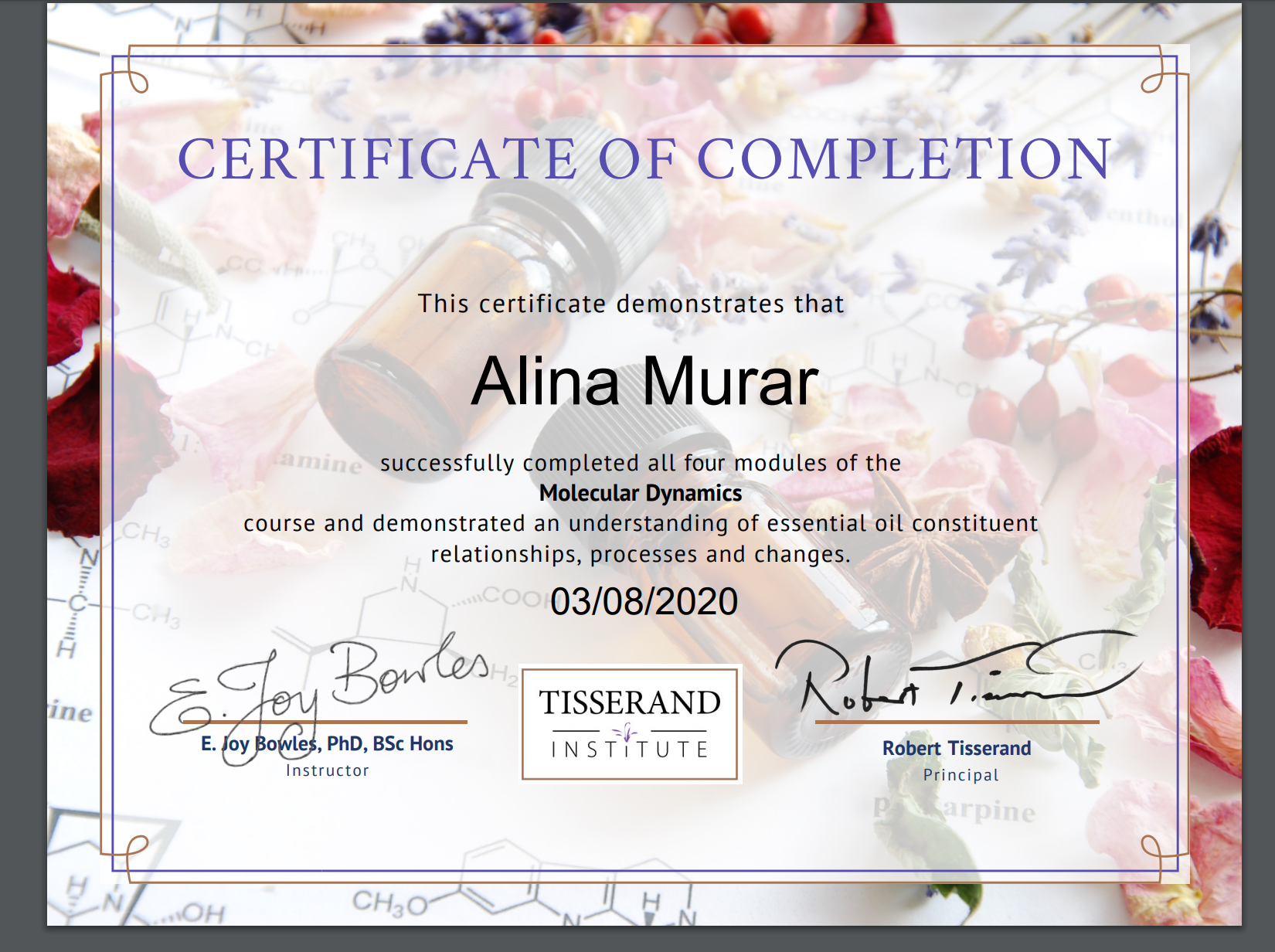Click the Molecular Dynamics course title

tap(640, 493)
